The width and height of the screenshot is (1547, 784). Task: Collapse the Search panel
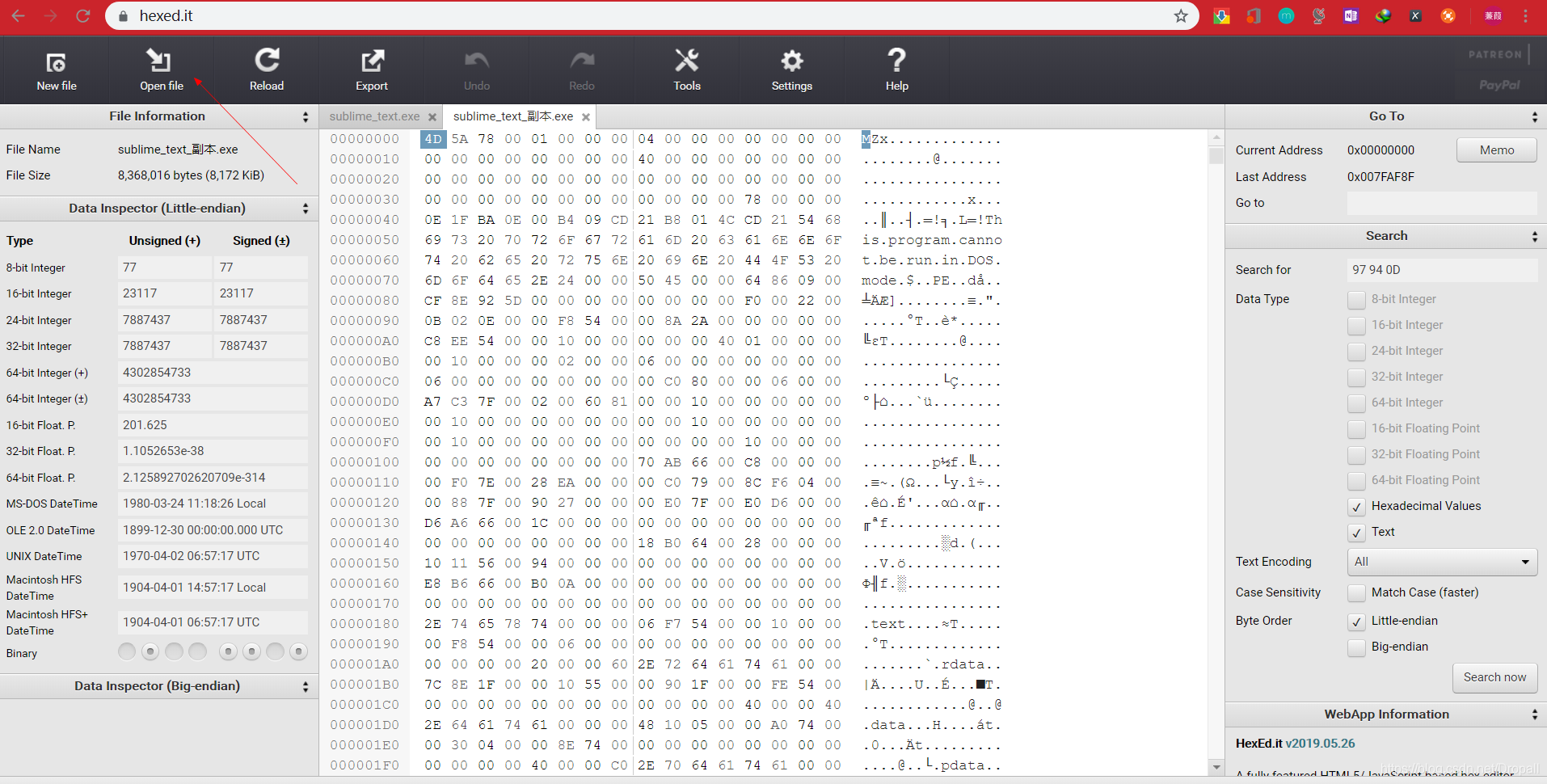click(1535, 236)
